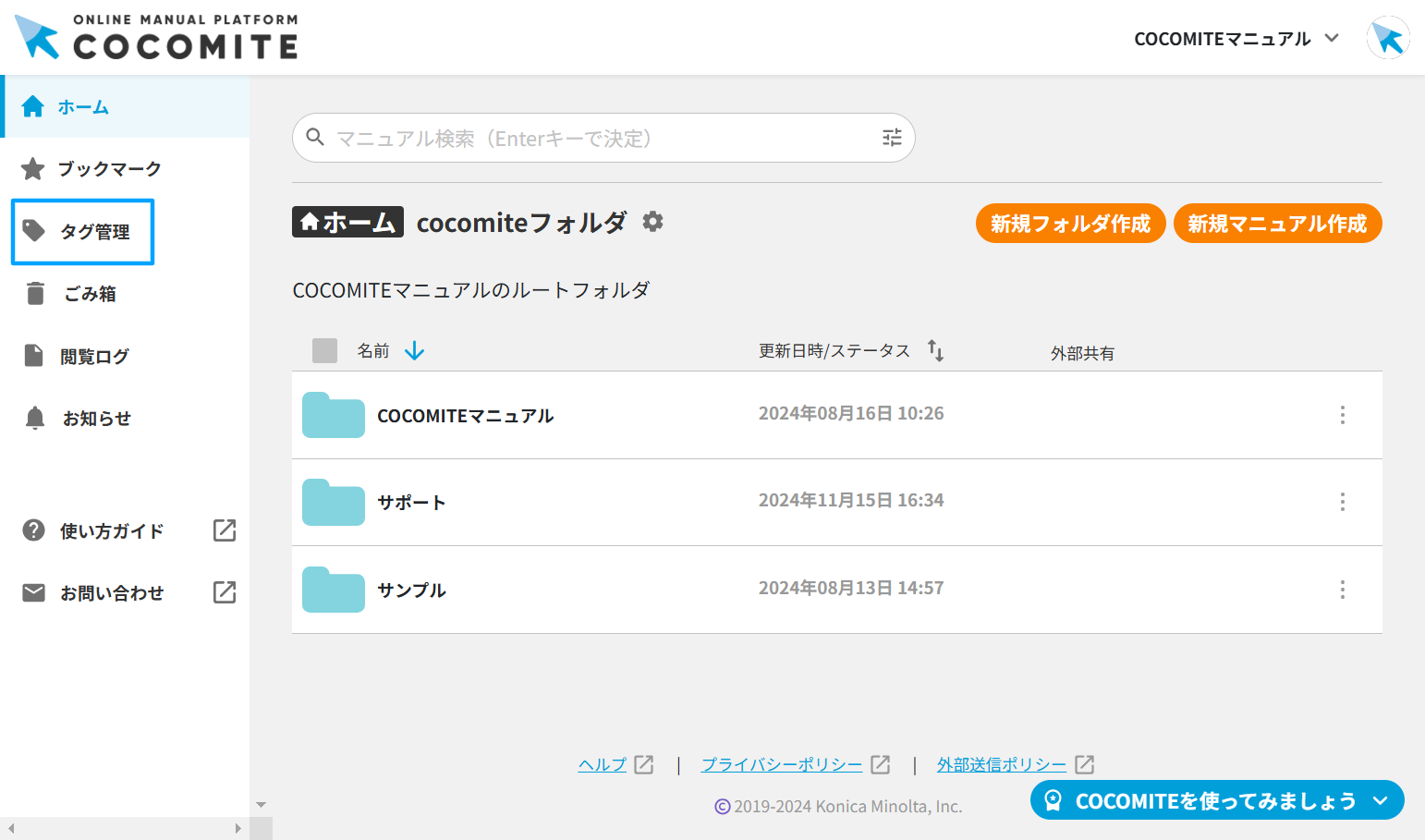The image size is (1425, 840).
Task: Open three-dot menu for COCOMITEマニュアル folder
Action: coord(1342,415)
